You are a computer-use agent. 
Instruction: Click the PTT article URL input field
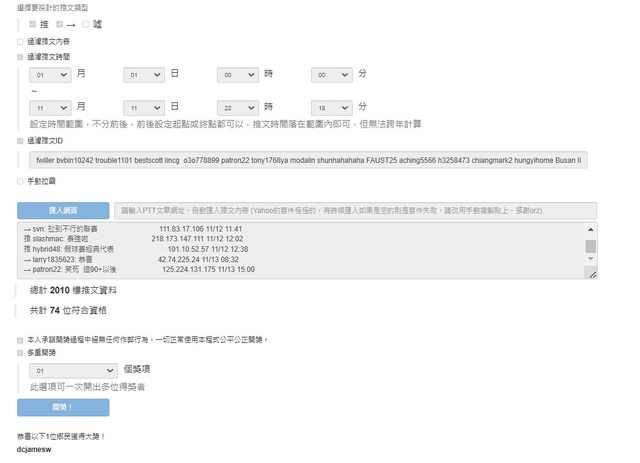pyautogui.click(x=355, y=210)
